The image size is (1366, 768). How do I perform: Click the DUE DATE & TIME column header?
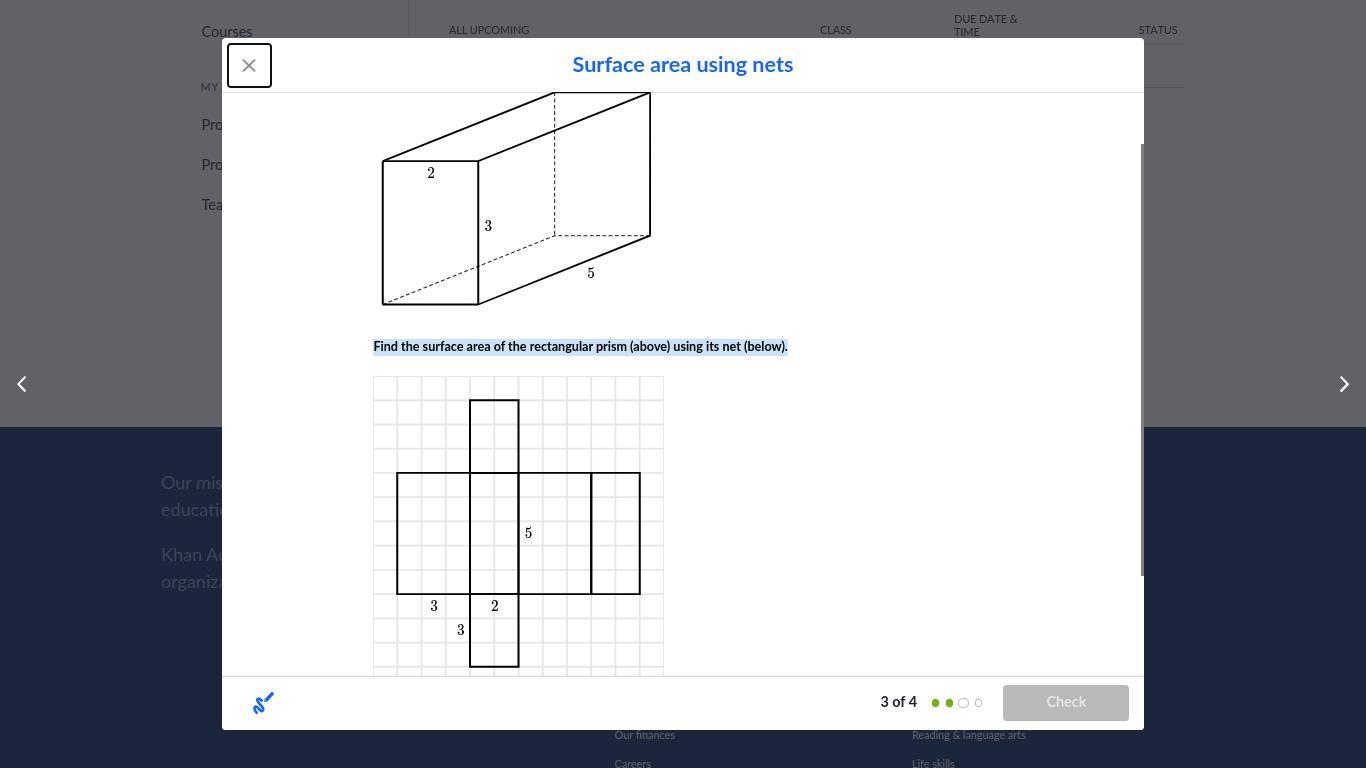tap(986, 25)
